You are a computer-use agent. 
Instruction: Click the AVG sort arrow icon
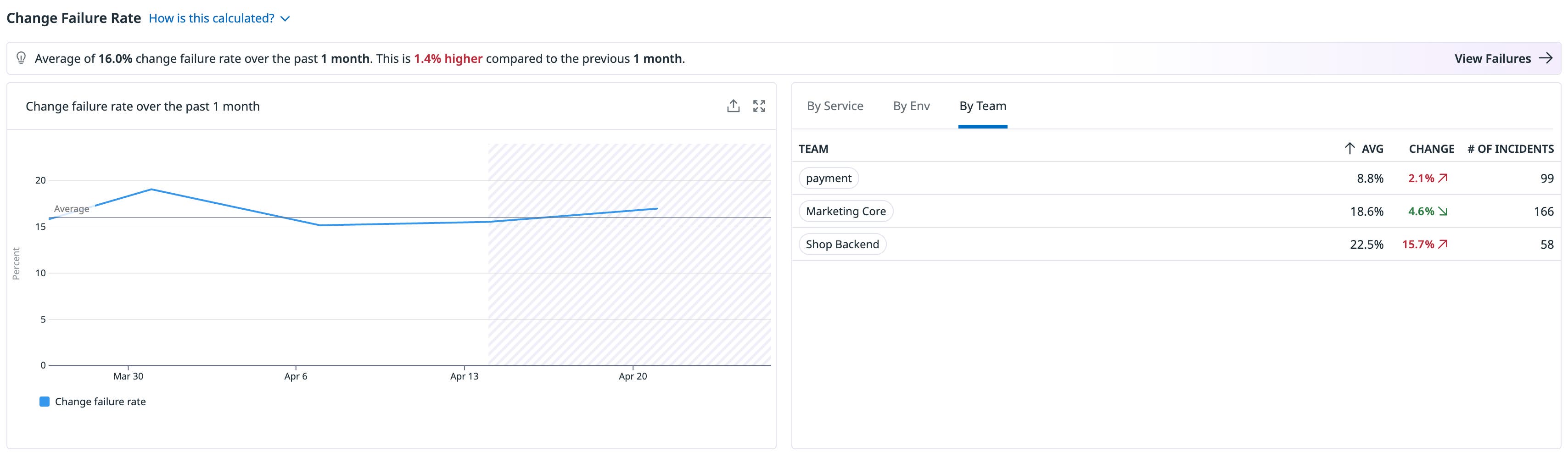click(1350, 149)
